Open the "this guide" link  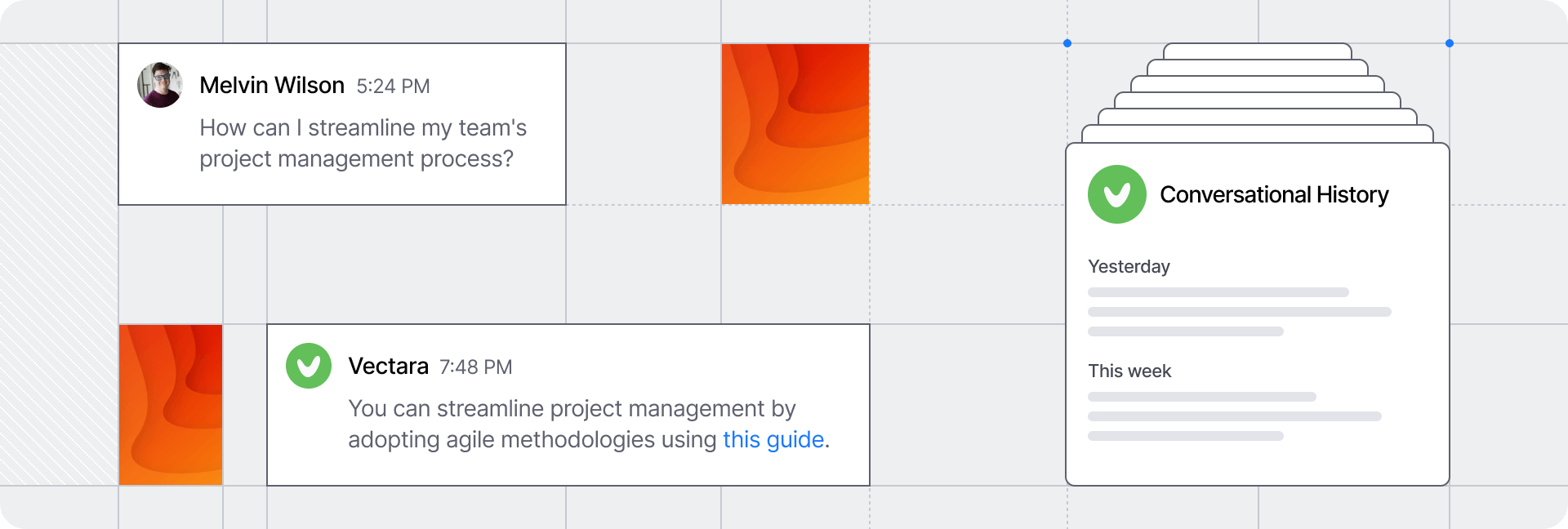click(x=773, y=440)
